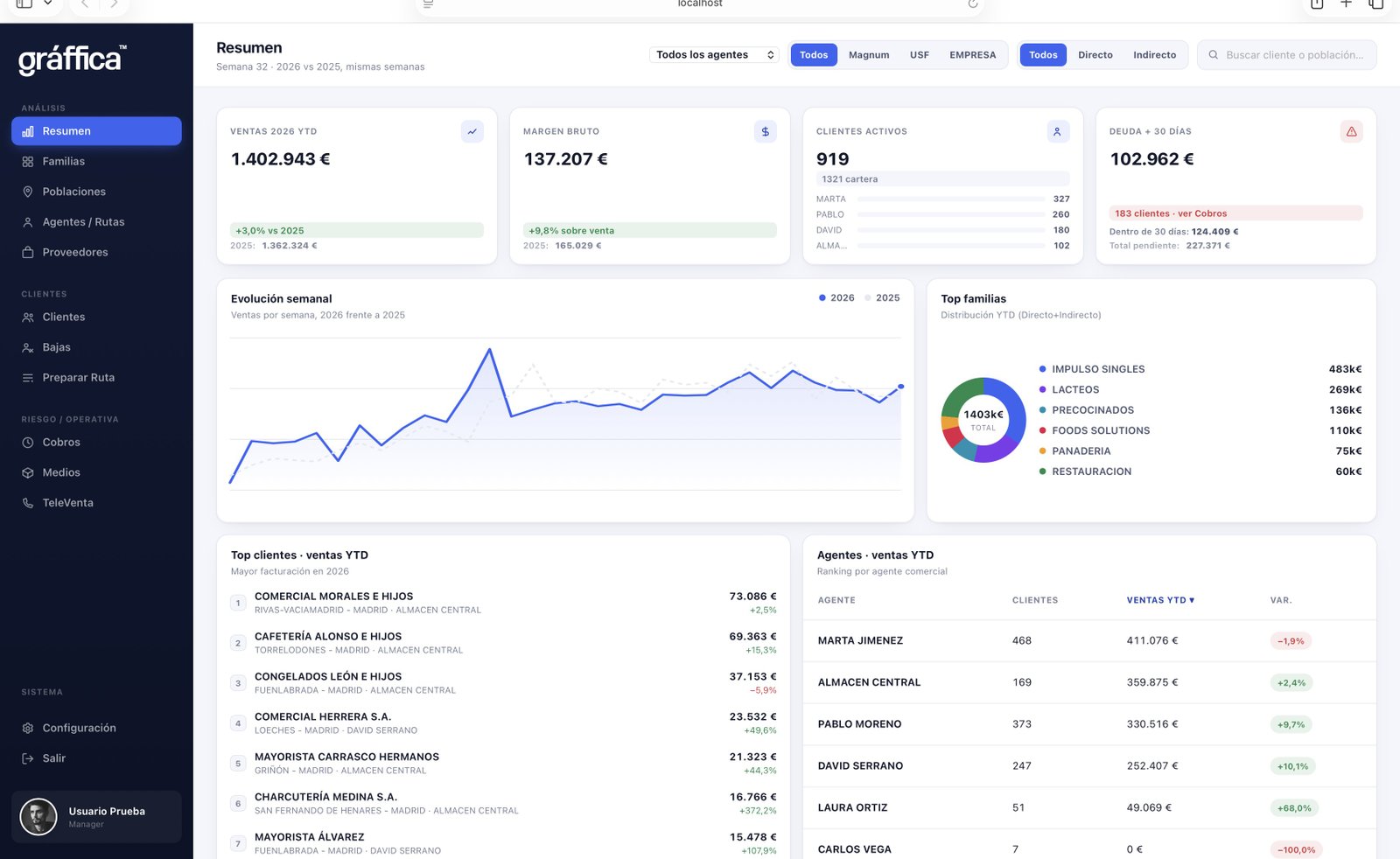1400x859 pixels.
Task: Click the FOODS SOLUTIONS red legend dot
Action: 1043,430
